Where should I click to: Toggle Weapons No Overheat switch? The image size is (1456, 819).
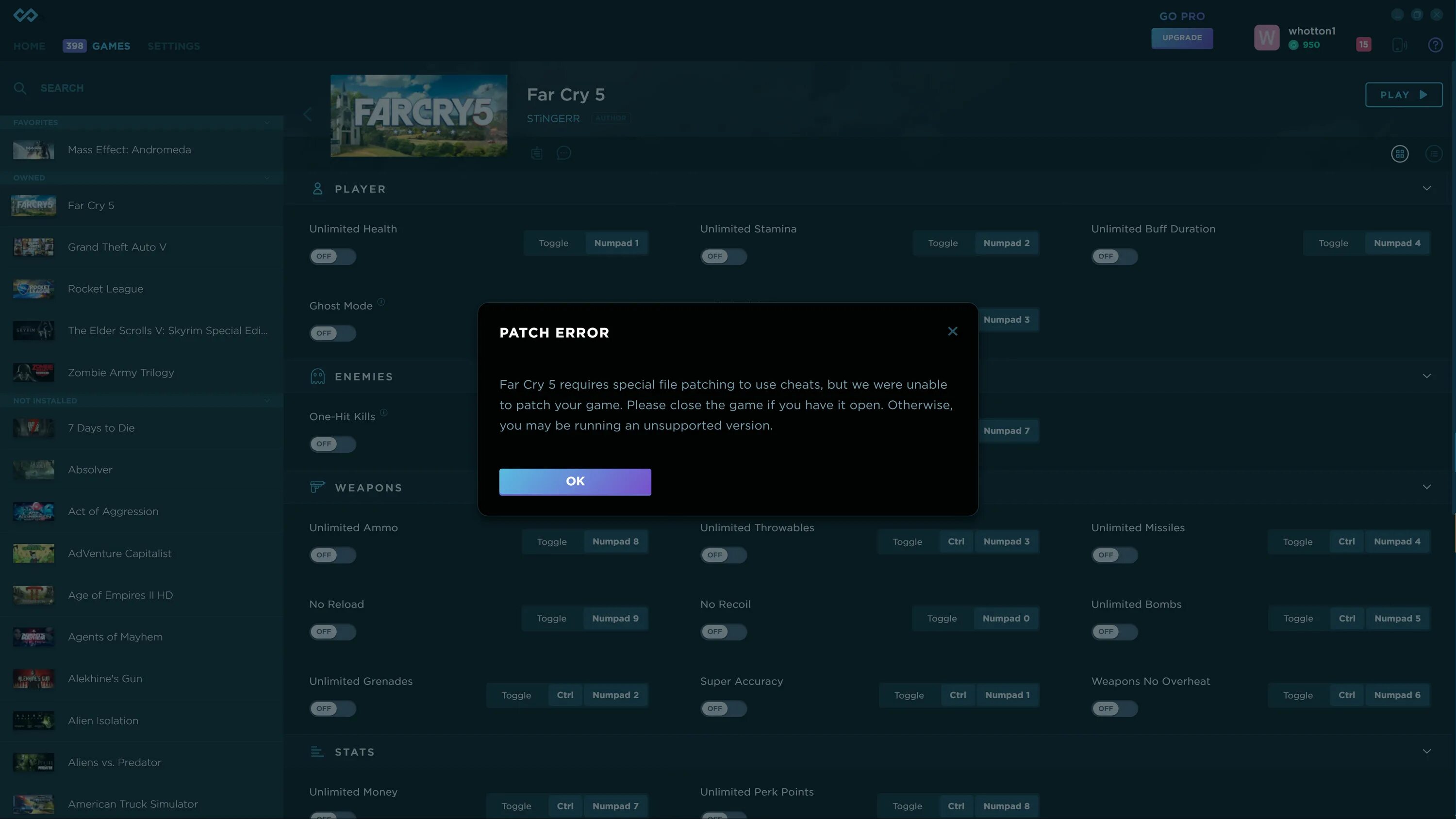[x=1115, y=709]
